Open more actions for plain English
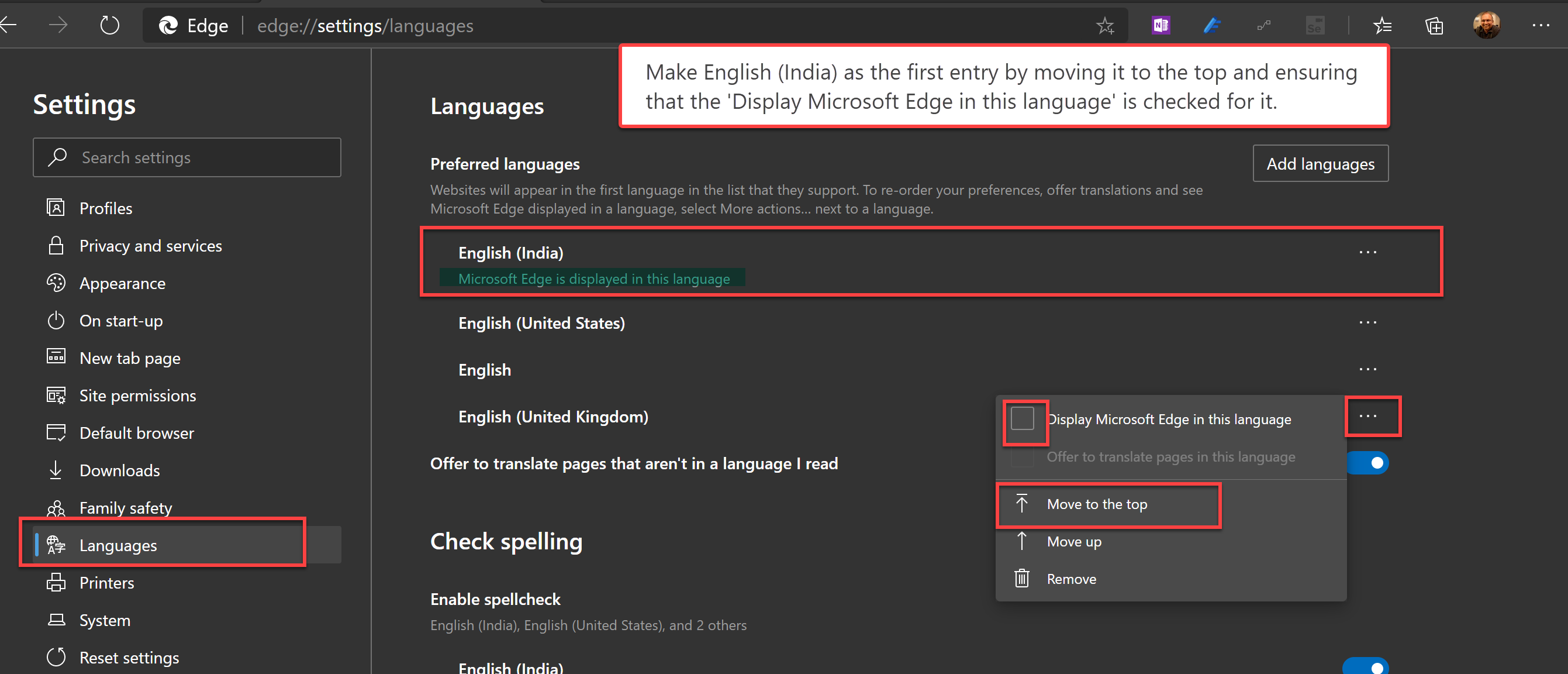 [1367, 369]
